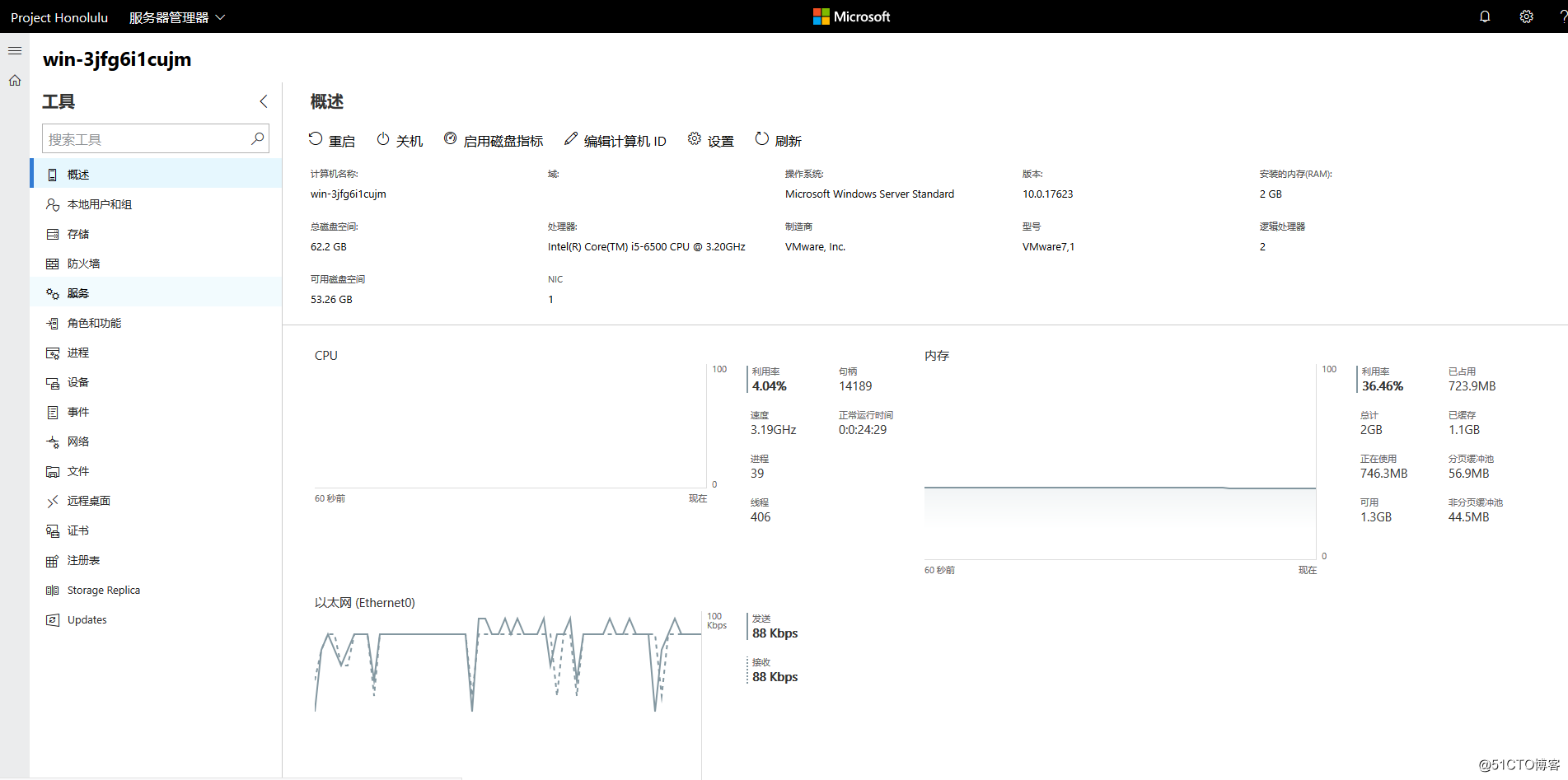Collapse the 工具 panel with chevron
The height and width of the screenshot is (780, 1568).
coord(264,101)
